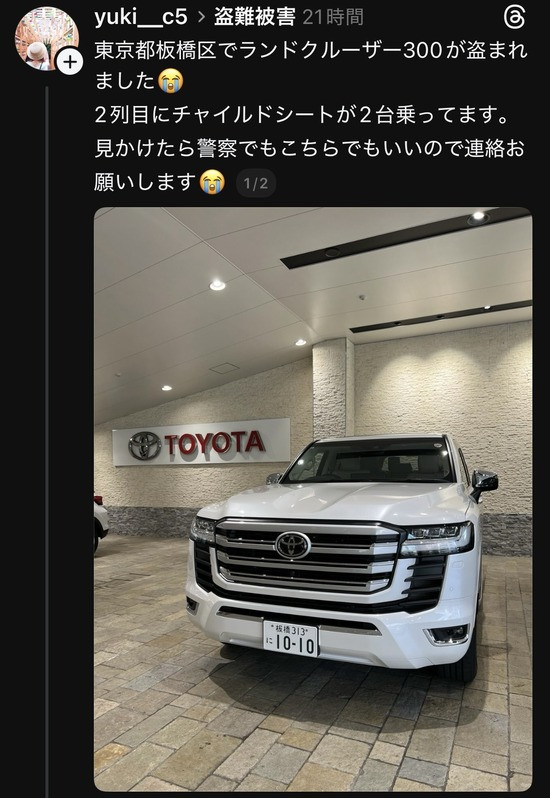Open the yuki__c5 username link
Screen dimensions: 550x798
click(141, 17)
